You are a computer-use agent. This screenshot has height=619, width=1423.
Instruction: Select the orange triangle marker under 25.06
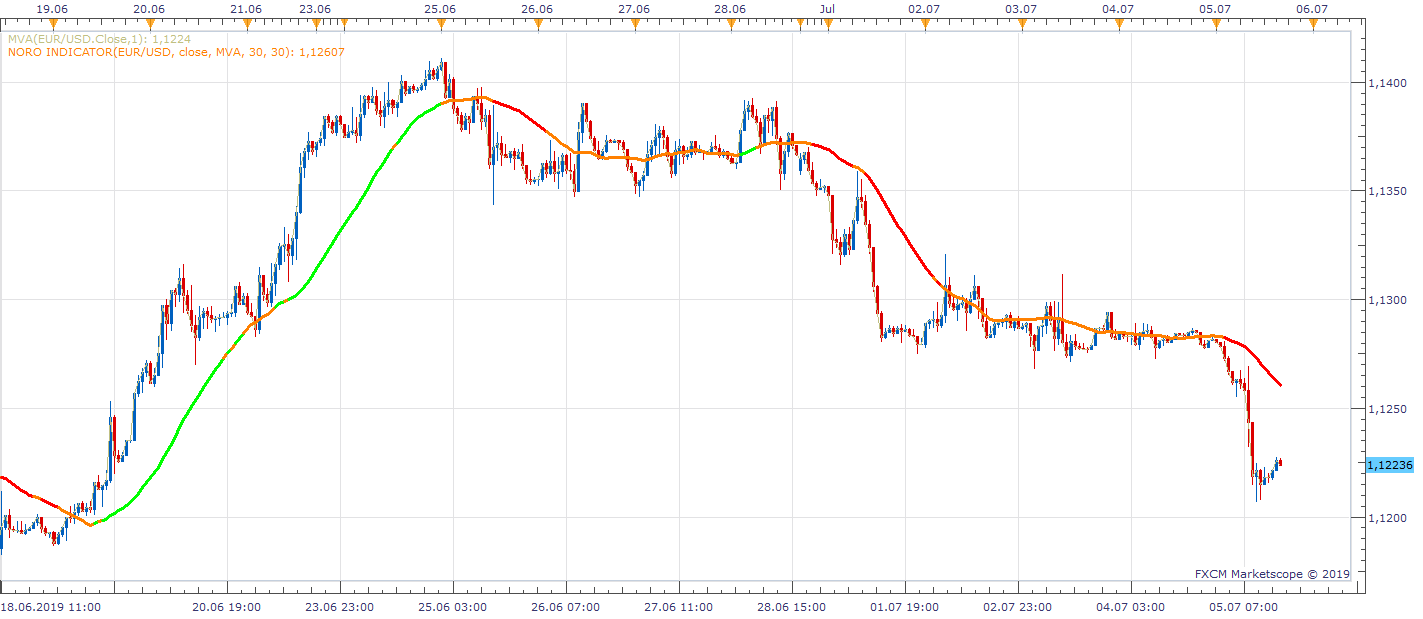[x=440, y=22]
